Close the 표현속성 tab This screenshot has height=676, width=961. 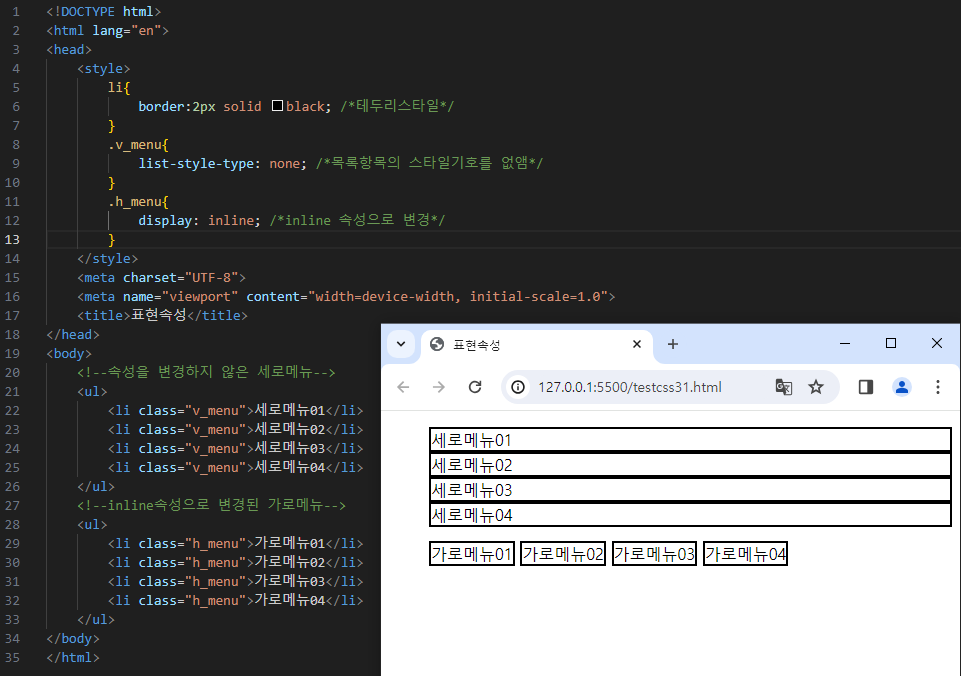click(x=637, y=344)
